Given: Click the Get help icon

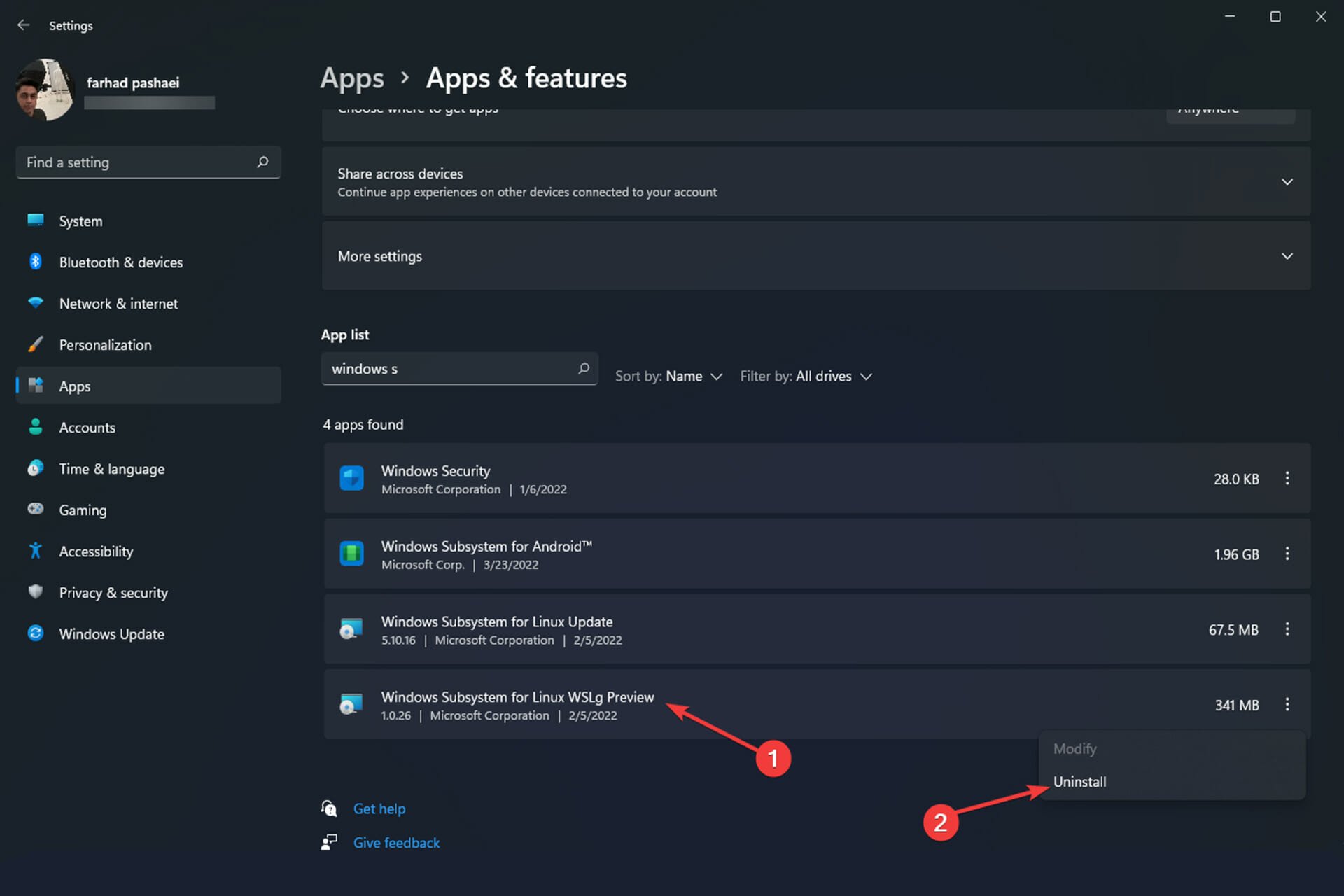Looking at the screenshot, I should tap(329, 809).
